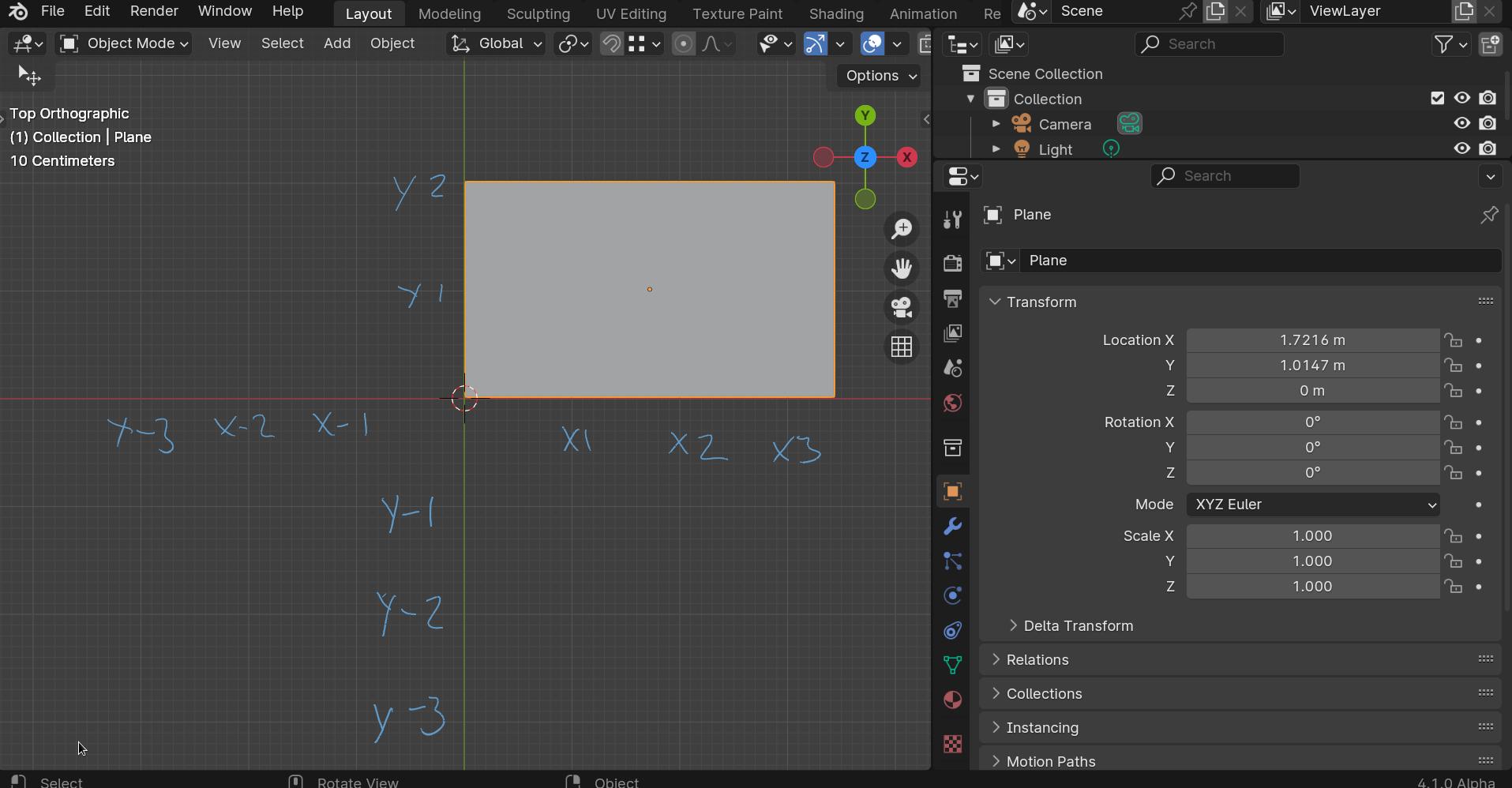Disable Collection in renders
The image size is (1512, 788).
[x=1488, y=99]
